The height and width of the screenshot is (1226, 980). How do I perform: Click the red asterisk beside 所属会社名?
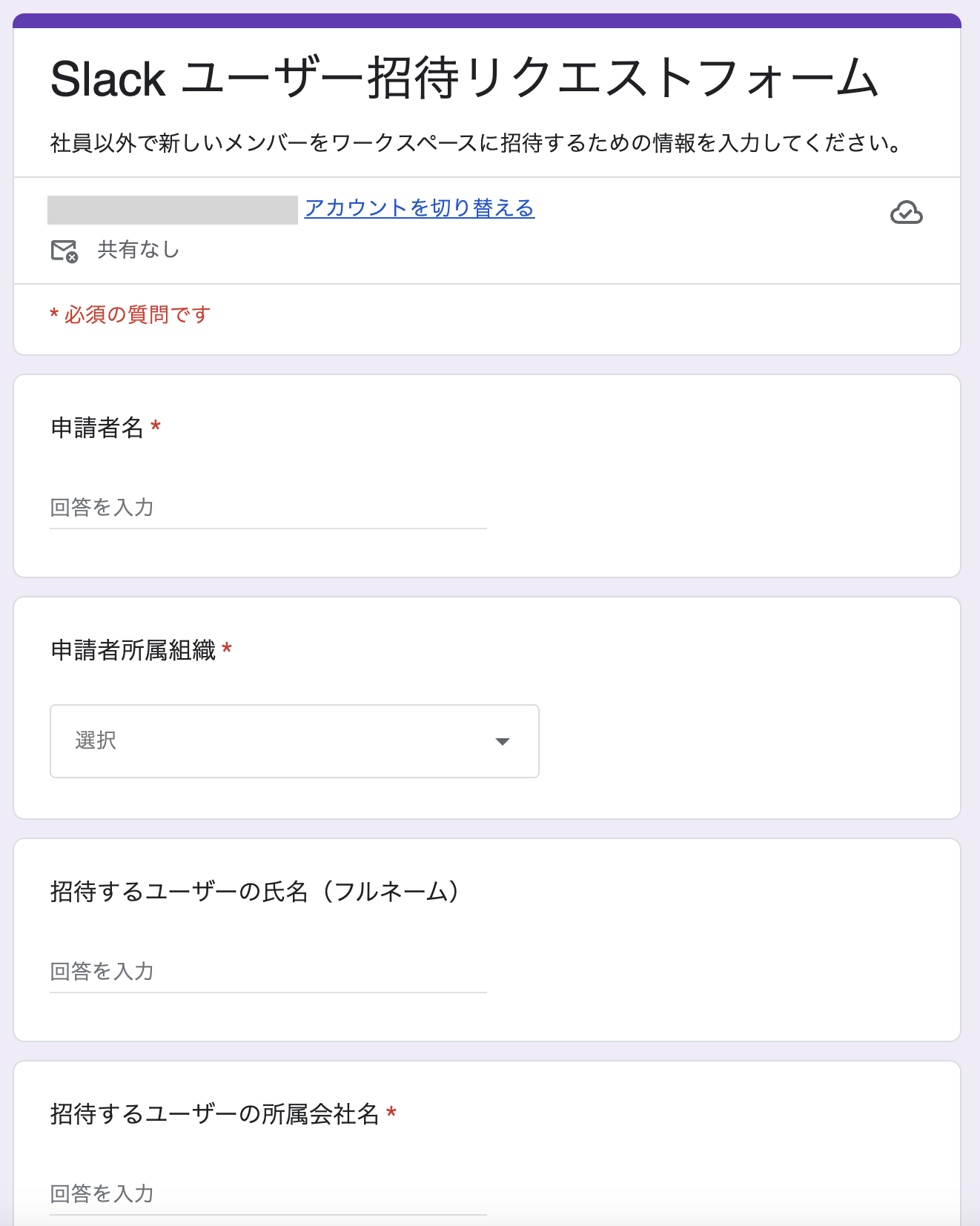click(391, 1113)
